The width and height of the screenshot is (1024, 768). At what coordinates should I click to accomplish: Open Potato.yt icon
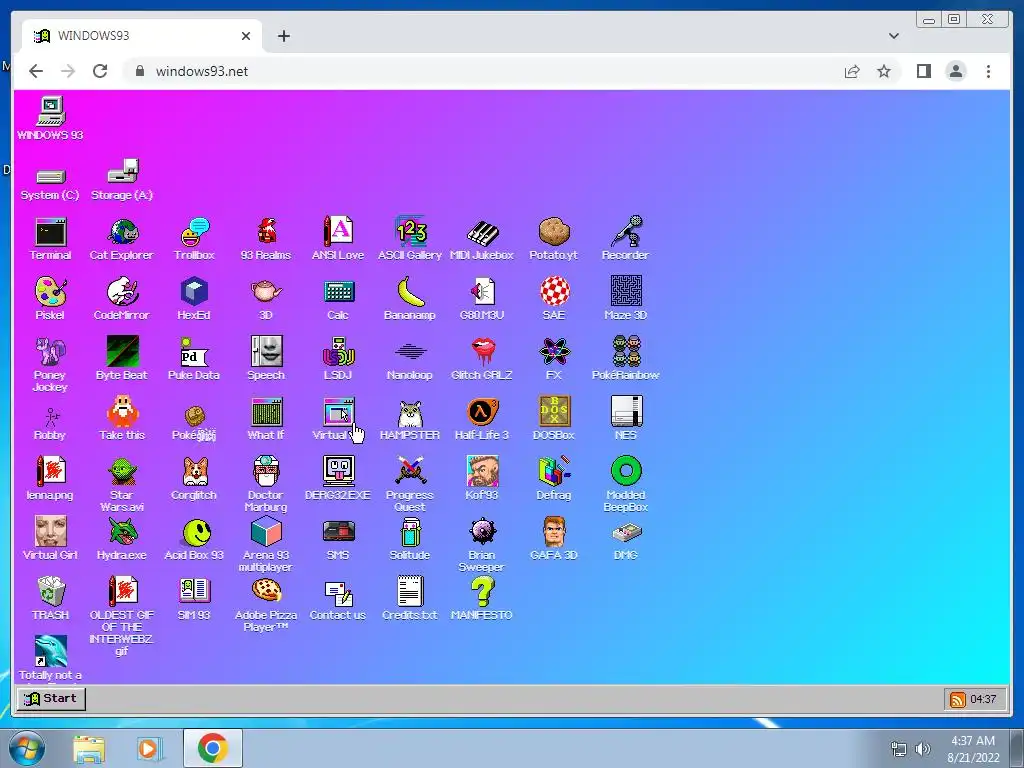click(x=554, y=232)
